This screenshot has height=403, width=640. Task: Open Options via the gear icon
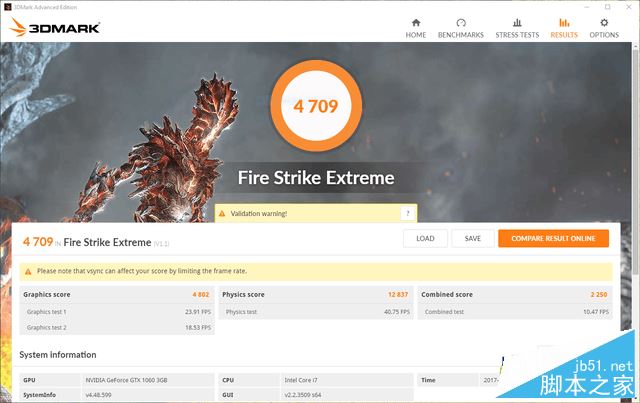point(604,23)
